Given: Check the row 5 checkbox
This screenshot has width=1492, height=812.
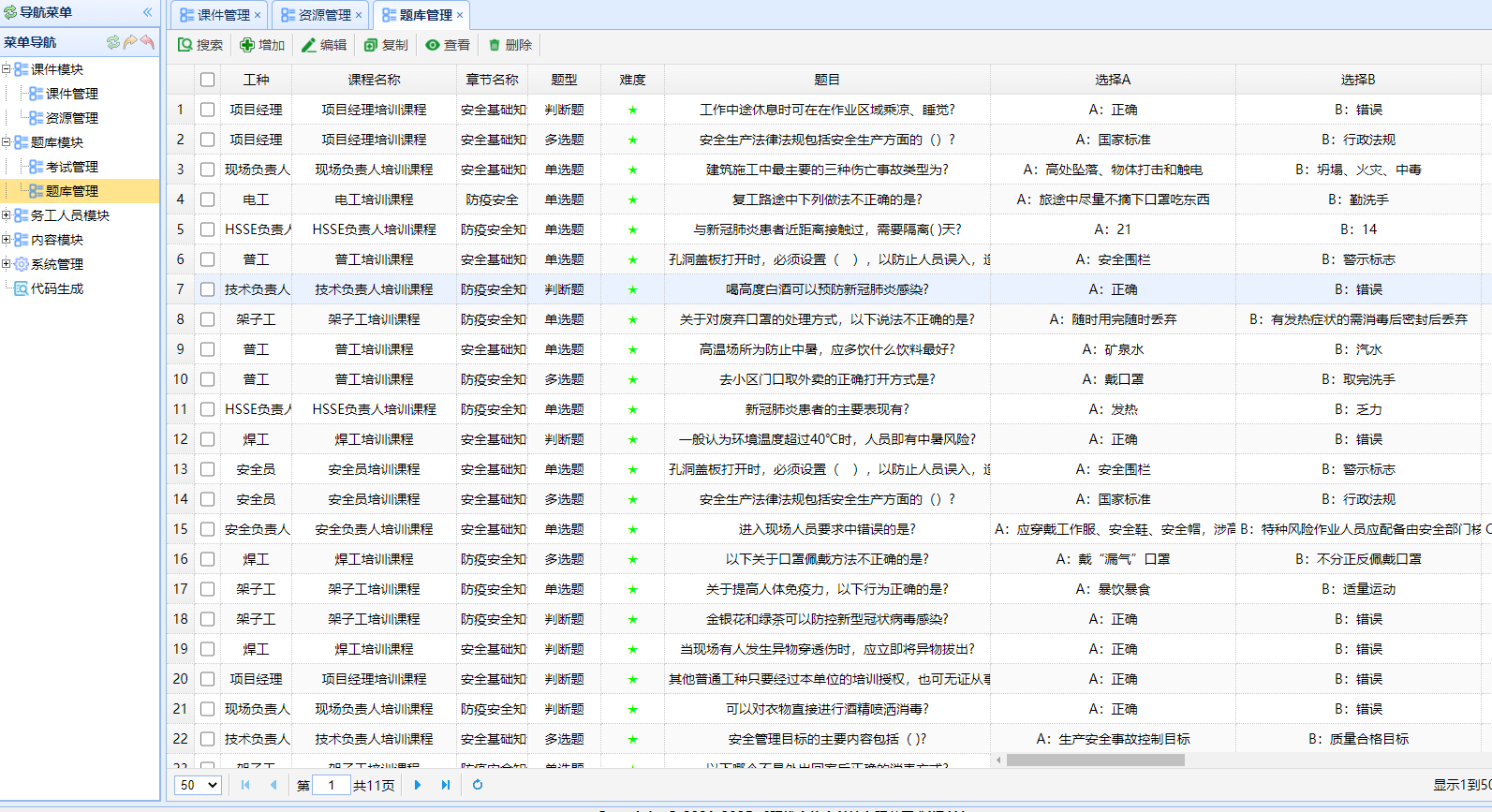Looking at the screenshot, I should (207, 229).
